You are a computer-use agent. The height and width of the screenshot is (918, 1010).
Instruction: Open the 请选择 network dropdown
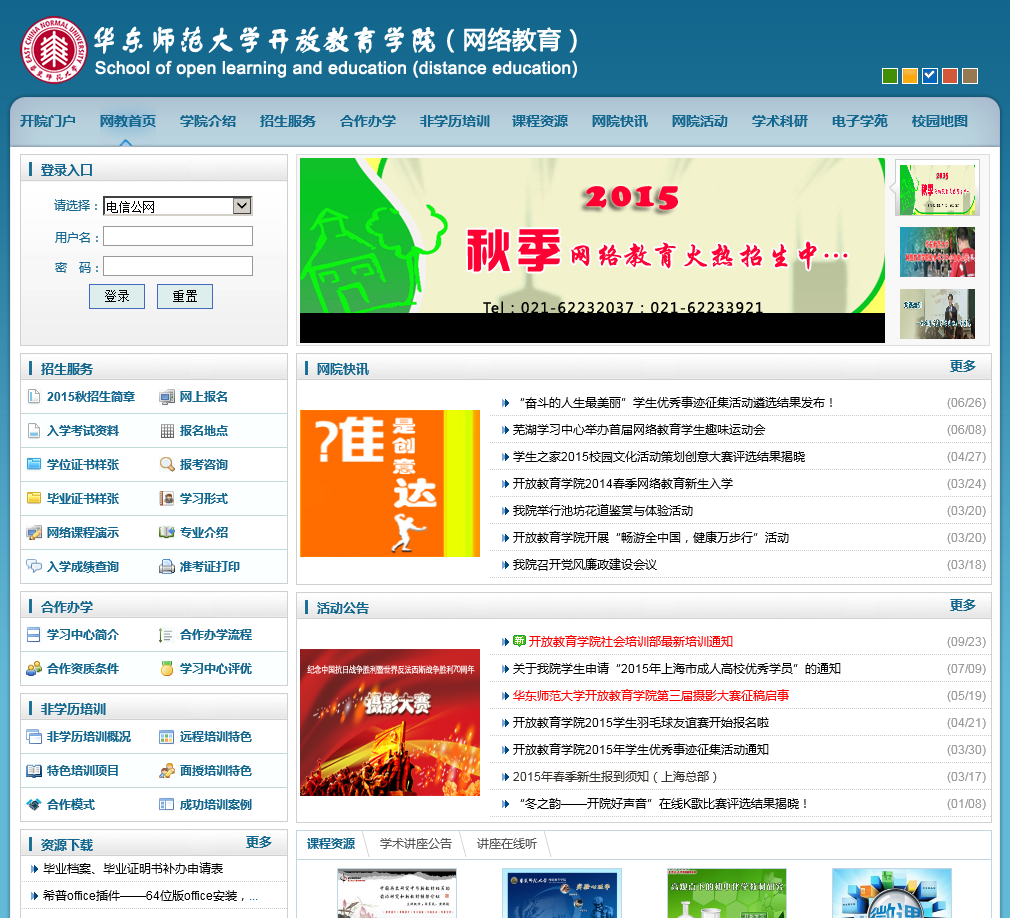tap(178, 206)
